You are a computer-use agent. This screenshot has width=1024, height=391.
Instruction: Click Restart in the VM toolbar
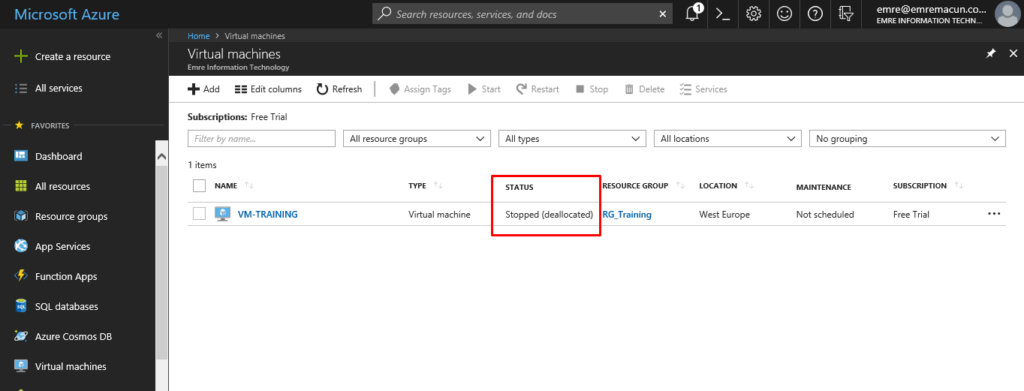point(537,89)
